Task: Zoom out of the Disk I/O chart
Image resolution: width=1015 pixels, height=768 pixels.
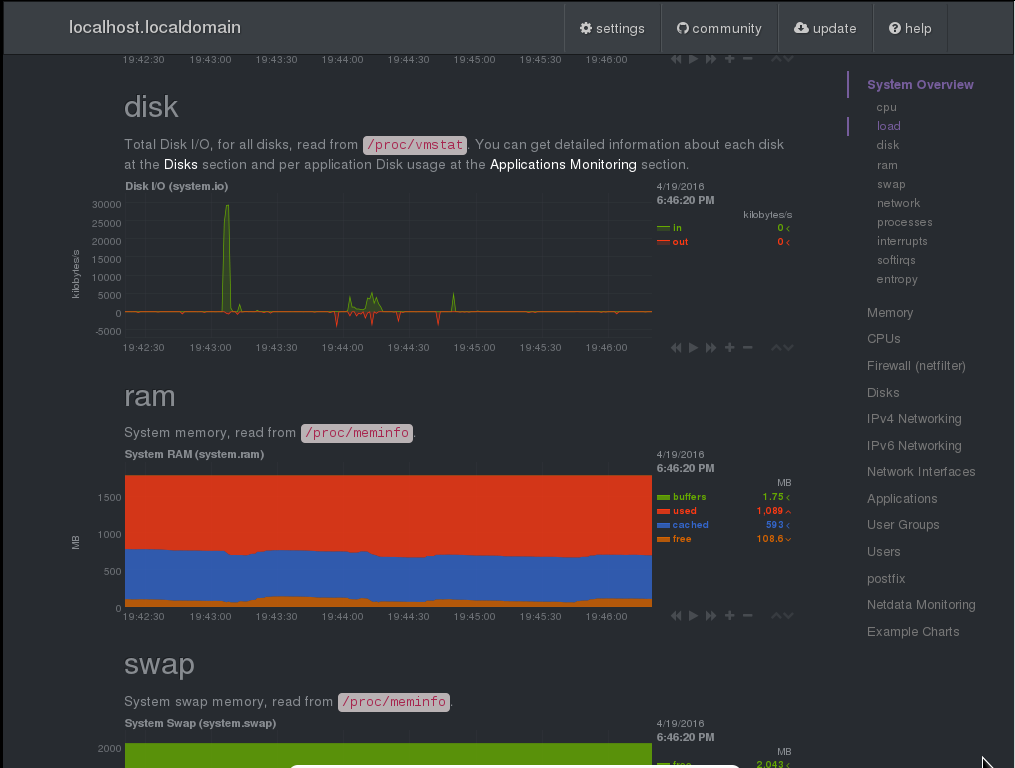Action: pos(748,347)
